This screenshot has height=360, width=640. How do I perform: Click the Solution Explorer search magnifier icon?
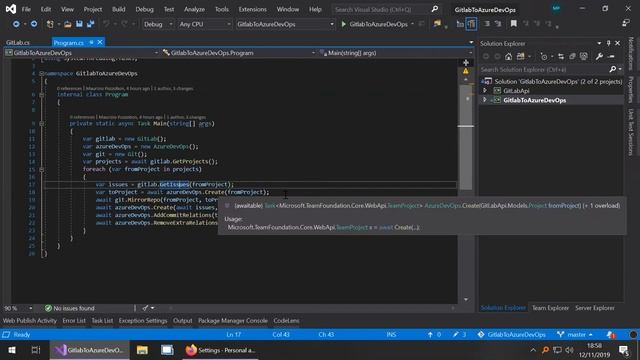click(x=613, y=69)
